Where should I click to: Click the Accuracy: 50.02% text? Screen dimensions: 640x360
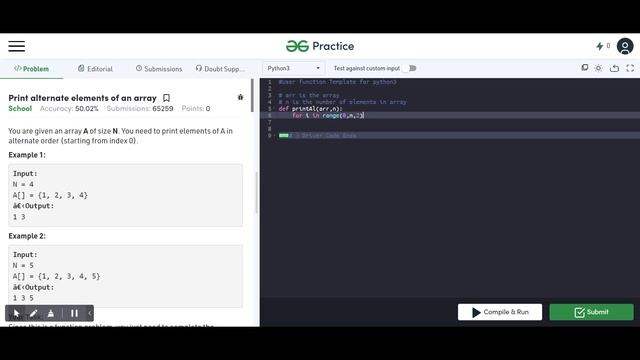pyautogui.click(x=69, y=109)
